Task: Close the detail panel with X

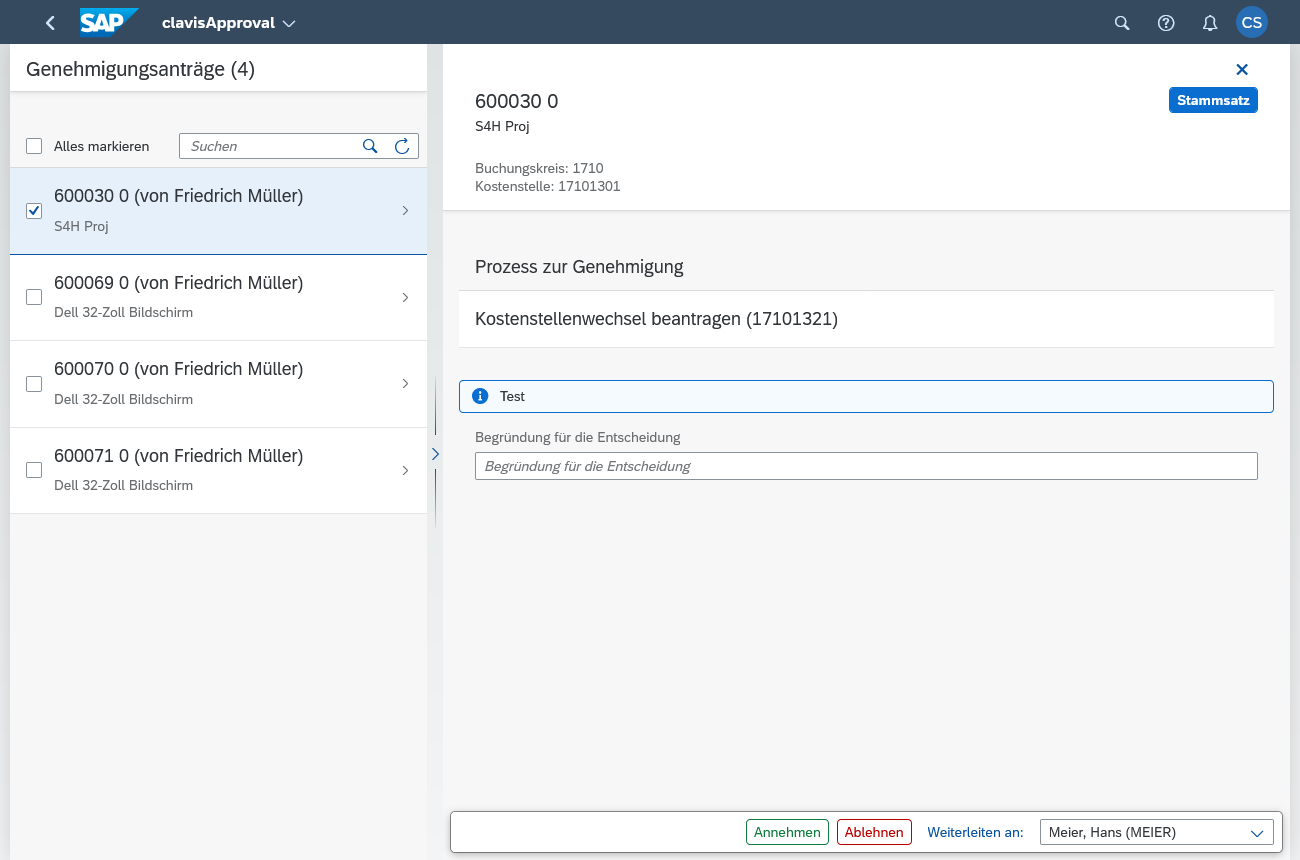Action: click(1242, 69)
